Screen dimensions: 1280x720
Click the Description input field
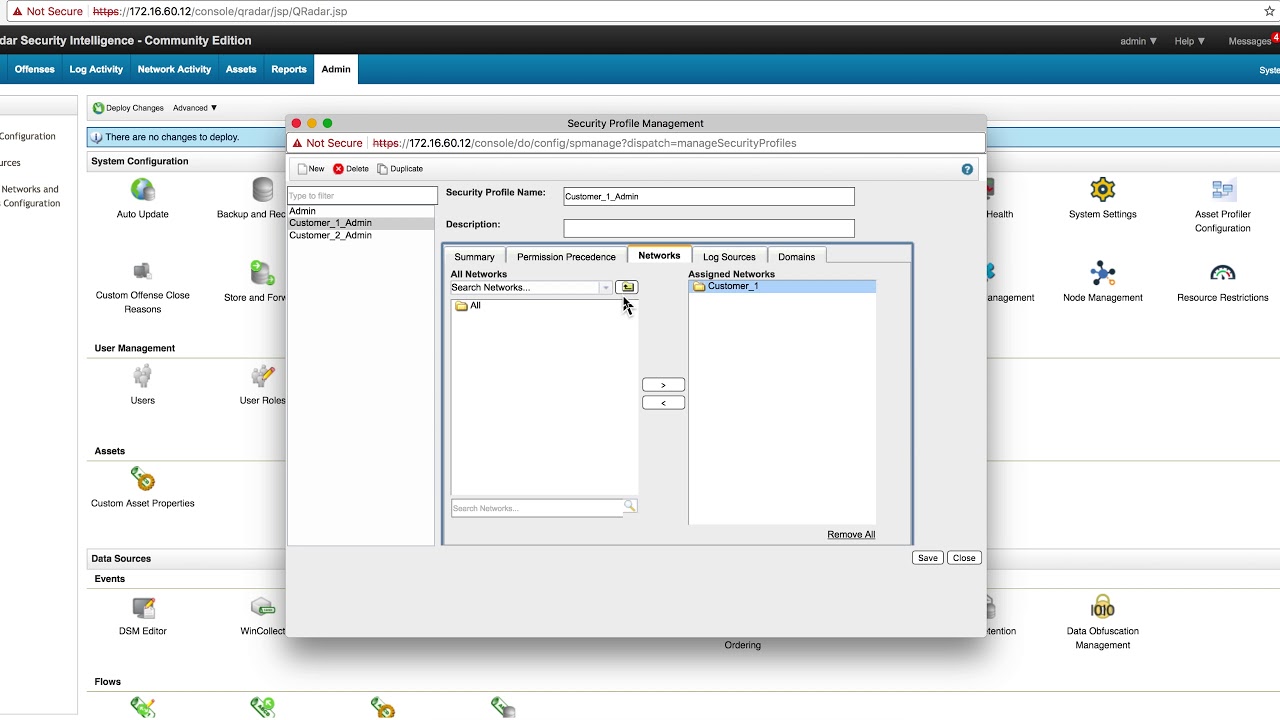pos(709,228)
